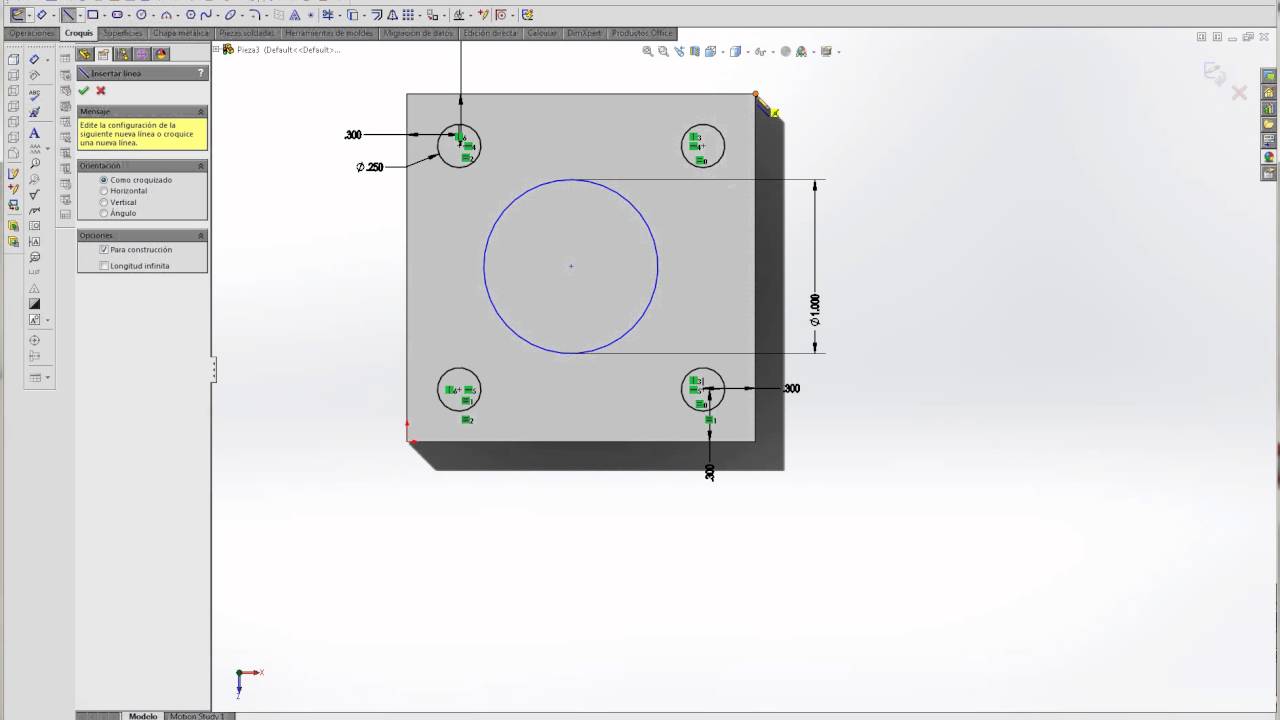Image resolution: width=1280 pixels, height=720 pixels.
Task: Select the Sketch Fillet tool
Action: pyautogui.click(x=255, y=15)
